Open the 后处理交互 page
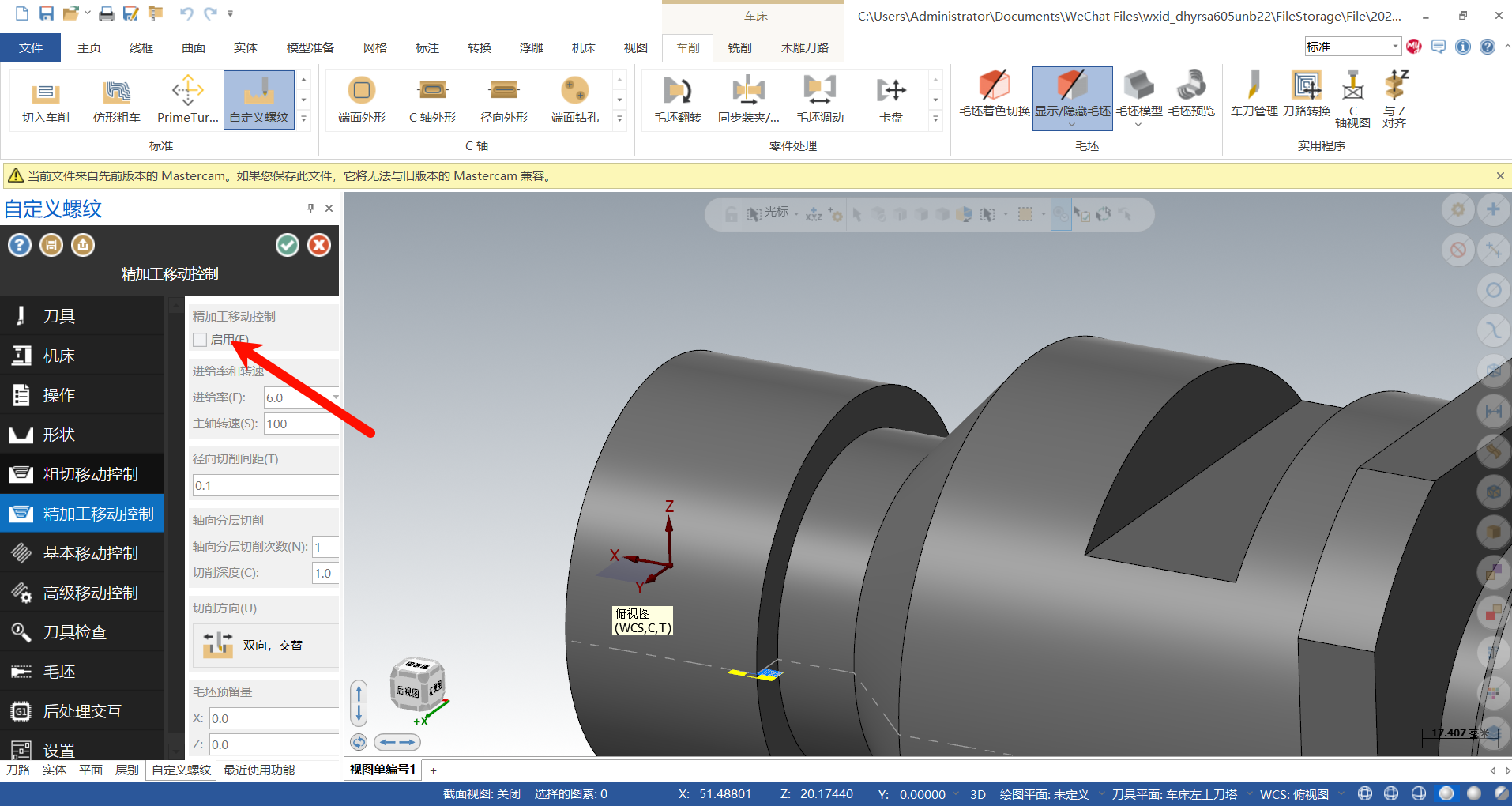 coord(82,711)
